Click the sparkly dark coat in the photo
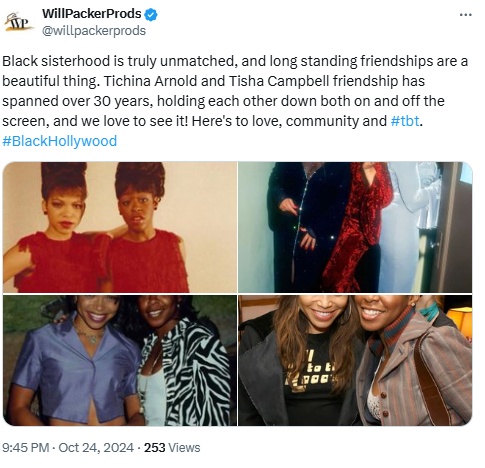485x468 pixels. tap(307, 227)
